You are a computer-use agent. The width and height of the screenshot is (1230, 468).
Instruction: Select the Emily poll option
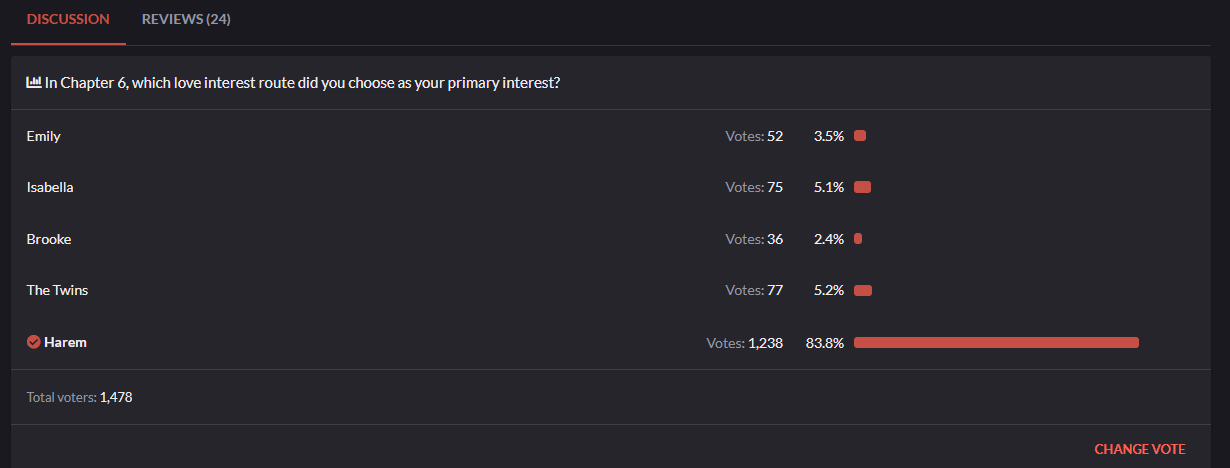[44, 136]
